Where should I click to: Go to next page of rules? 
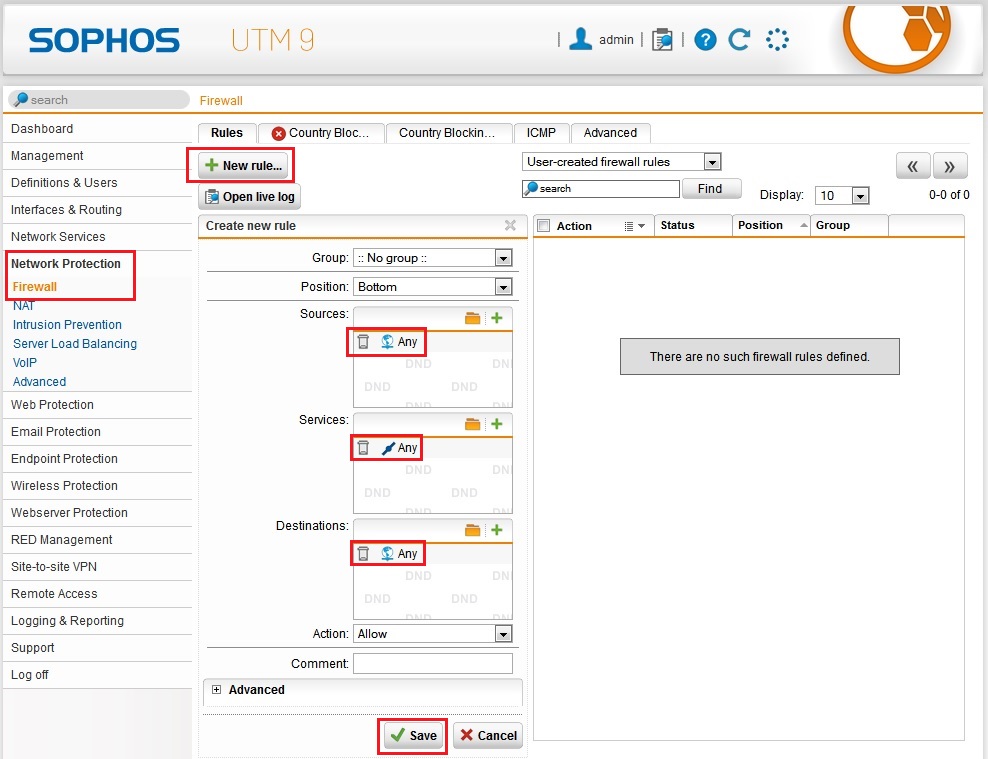point(950,166)
